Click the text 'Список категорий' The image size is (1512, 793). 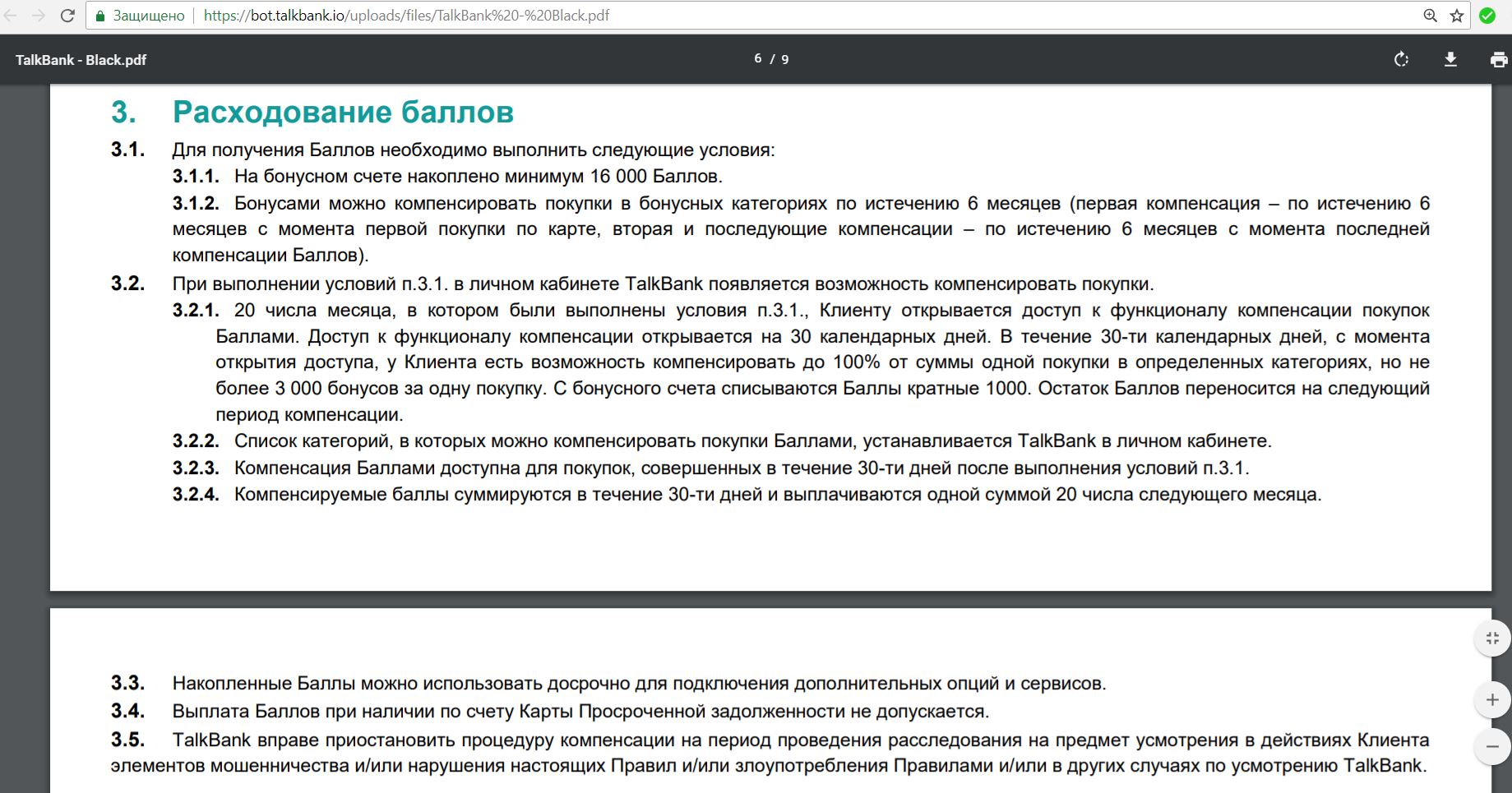[312, 441]
